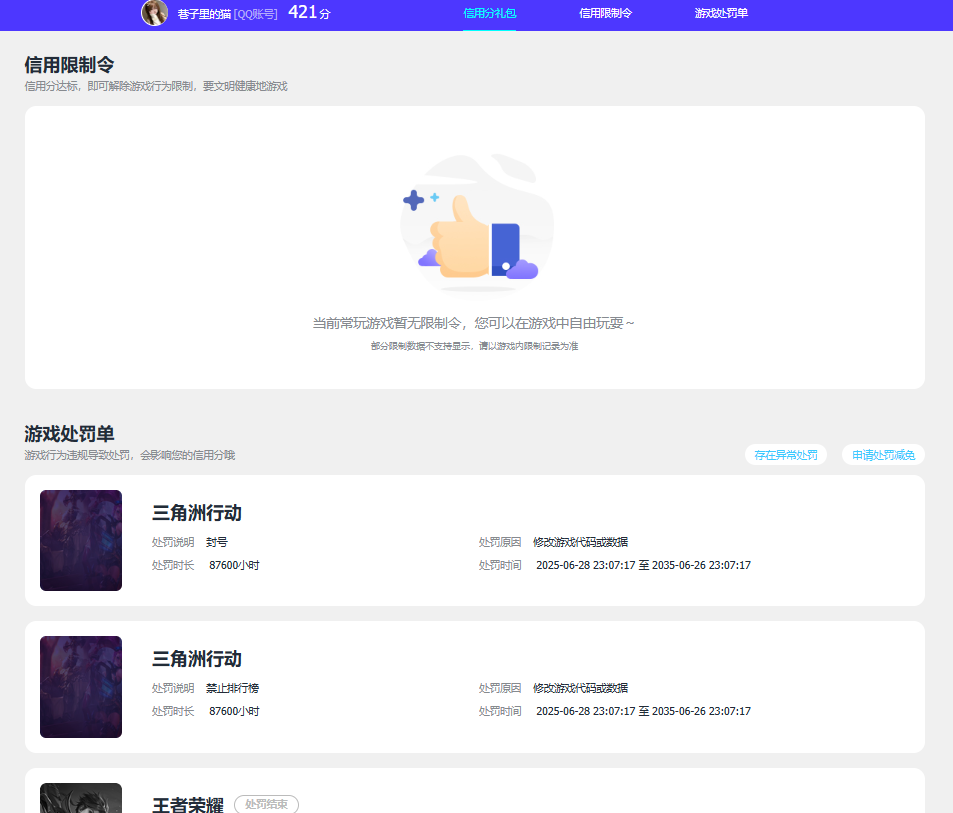Click the user avatar in the header
The image size is (953, 813).
click(154, 13)
